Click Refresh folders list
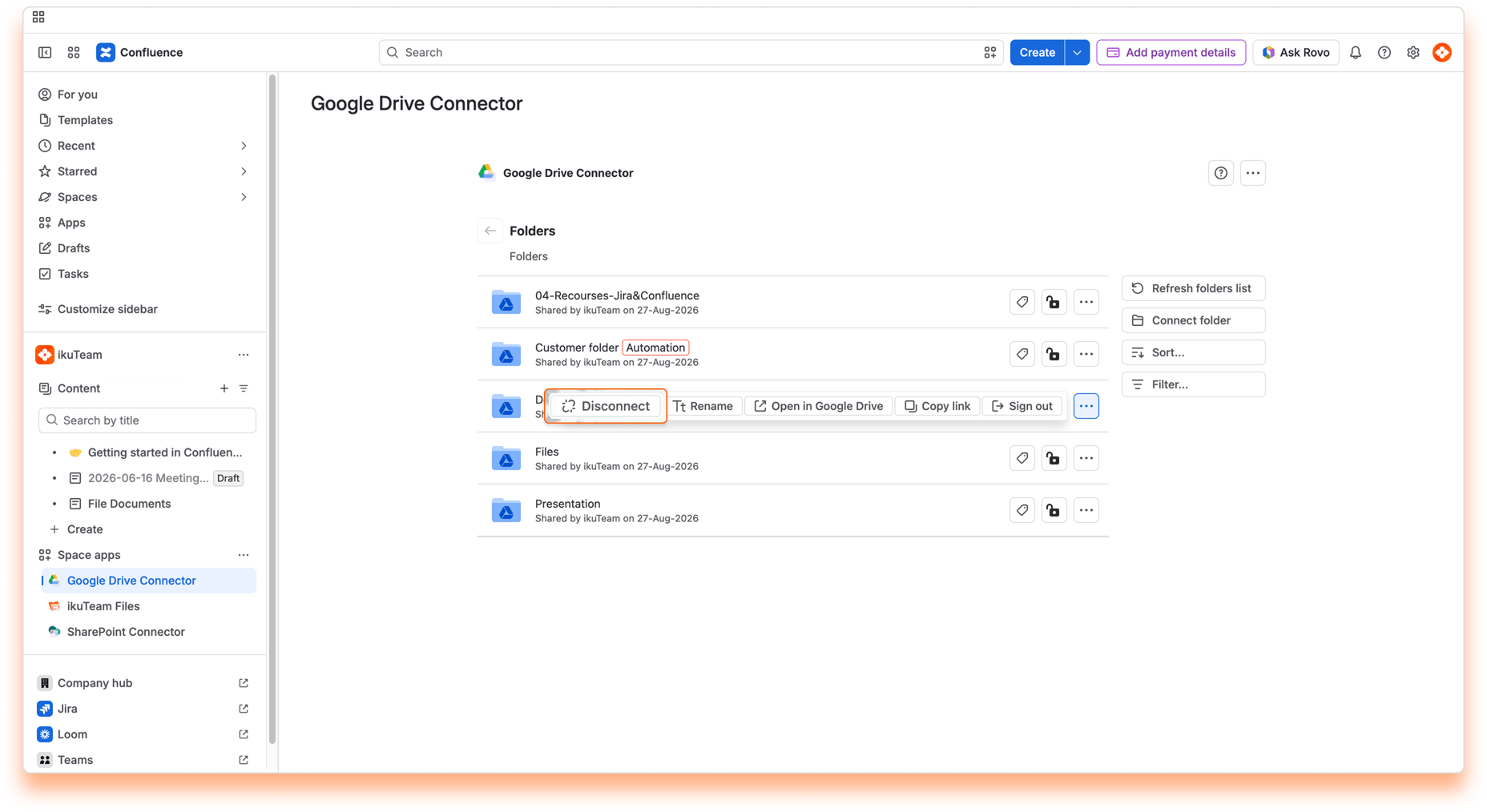 [1193, 288]
